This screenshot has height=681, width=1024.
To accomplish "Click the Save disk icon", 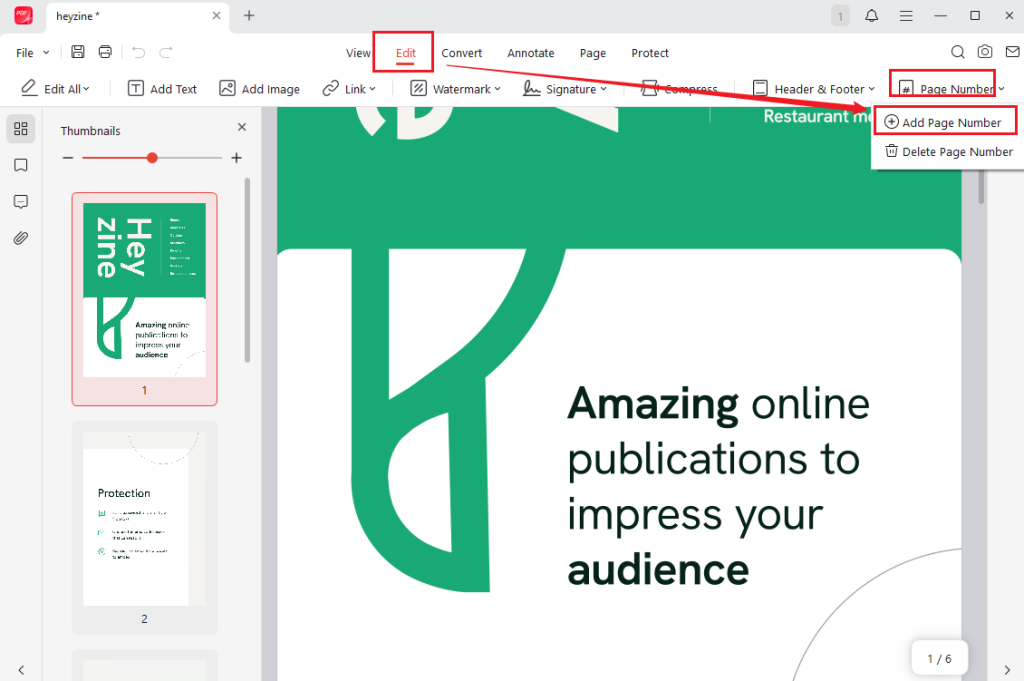I will pos(78,52).
